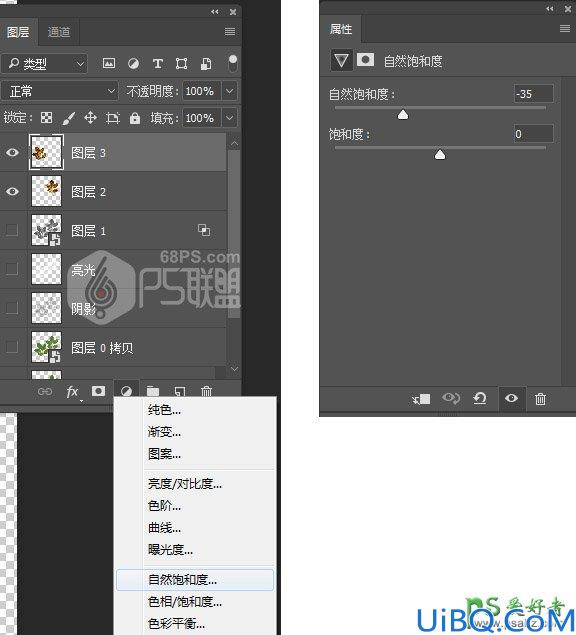
Task: Hide 图层 2 with eye icon
Action: tap(12, 191)
